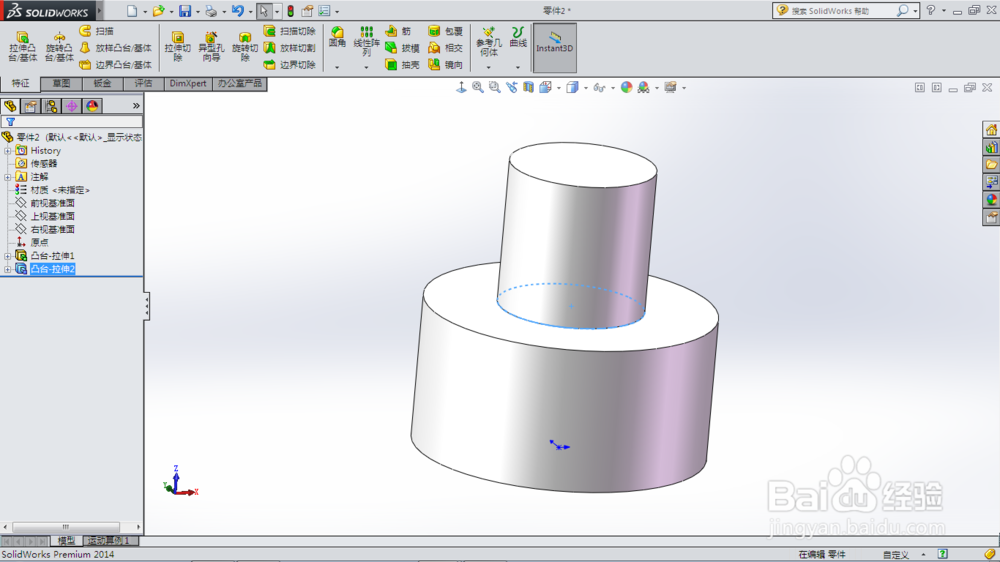Choose the 扫描 sweep tool
The width and height of the screenshot is (1000, 562).
point(96,31)
